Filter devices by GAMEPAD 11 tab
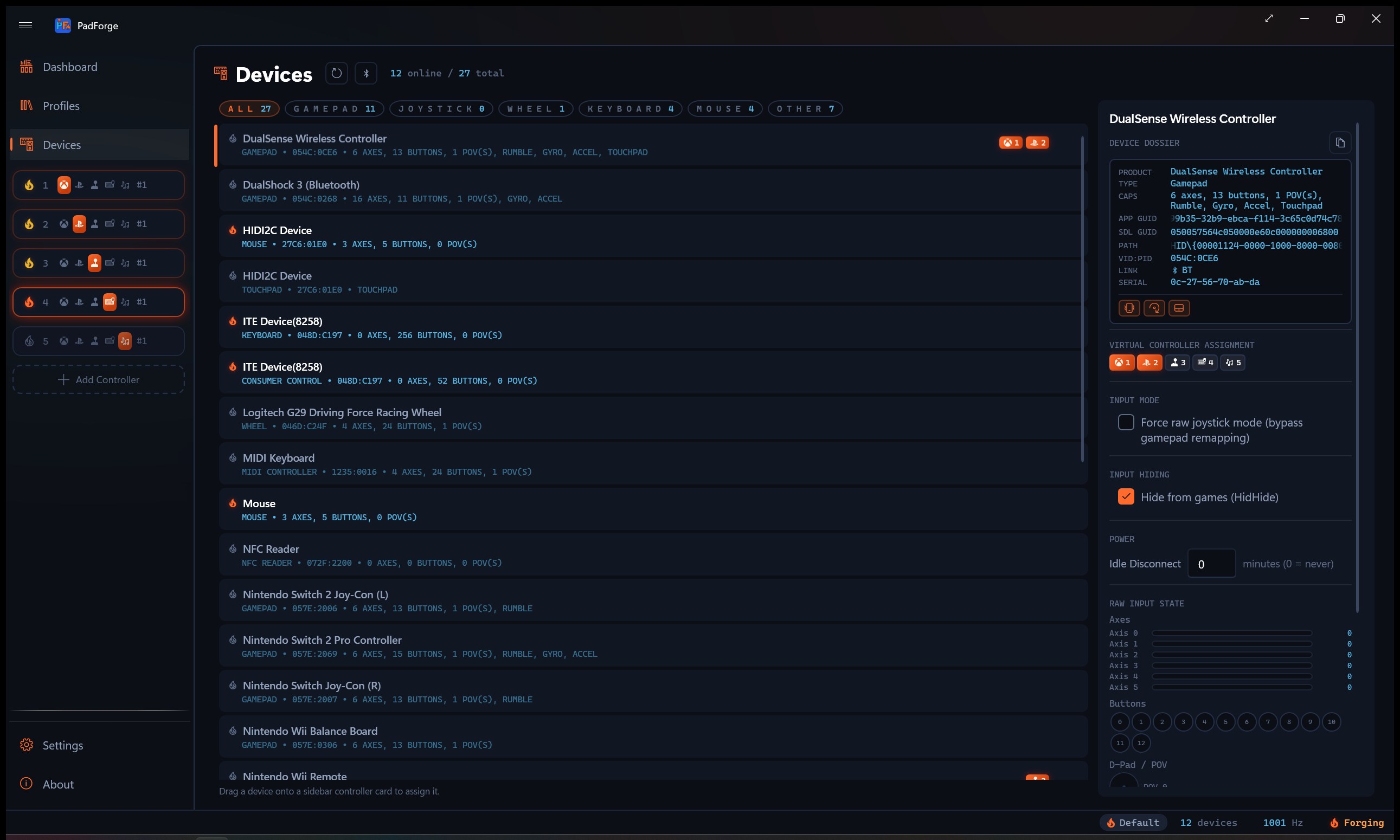This screenshot has width=1400, height=840. coord(335,109)
